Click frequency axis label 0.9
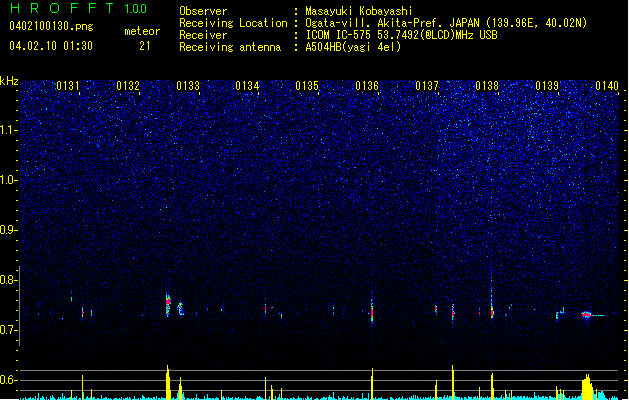The image size is (629, 400). pyautogui.click(x=9, y=230)
